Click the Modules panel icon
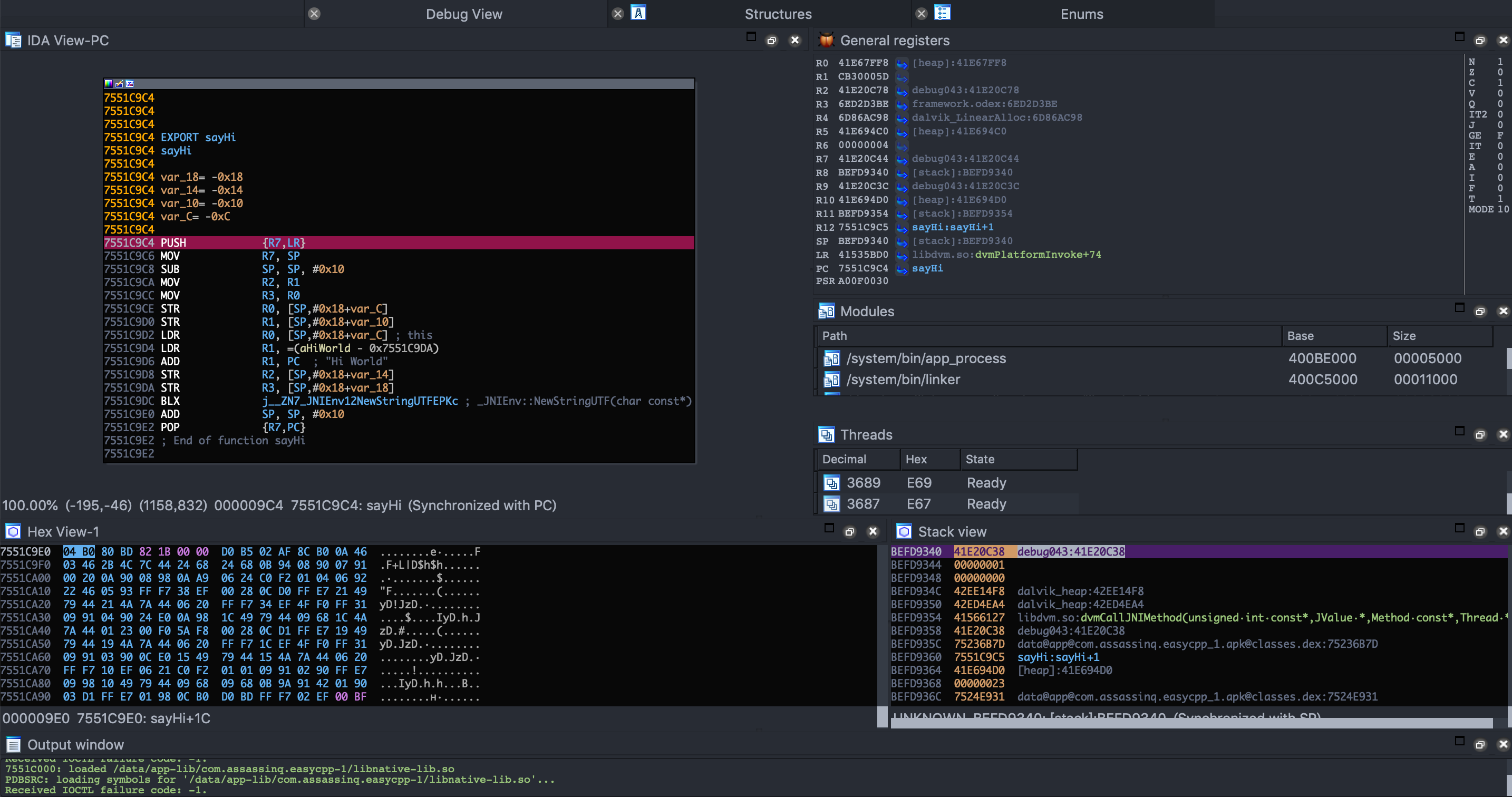This screenshot has width=1512, height=797. (x=827, y=311)
